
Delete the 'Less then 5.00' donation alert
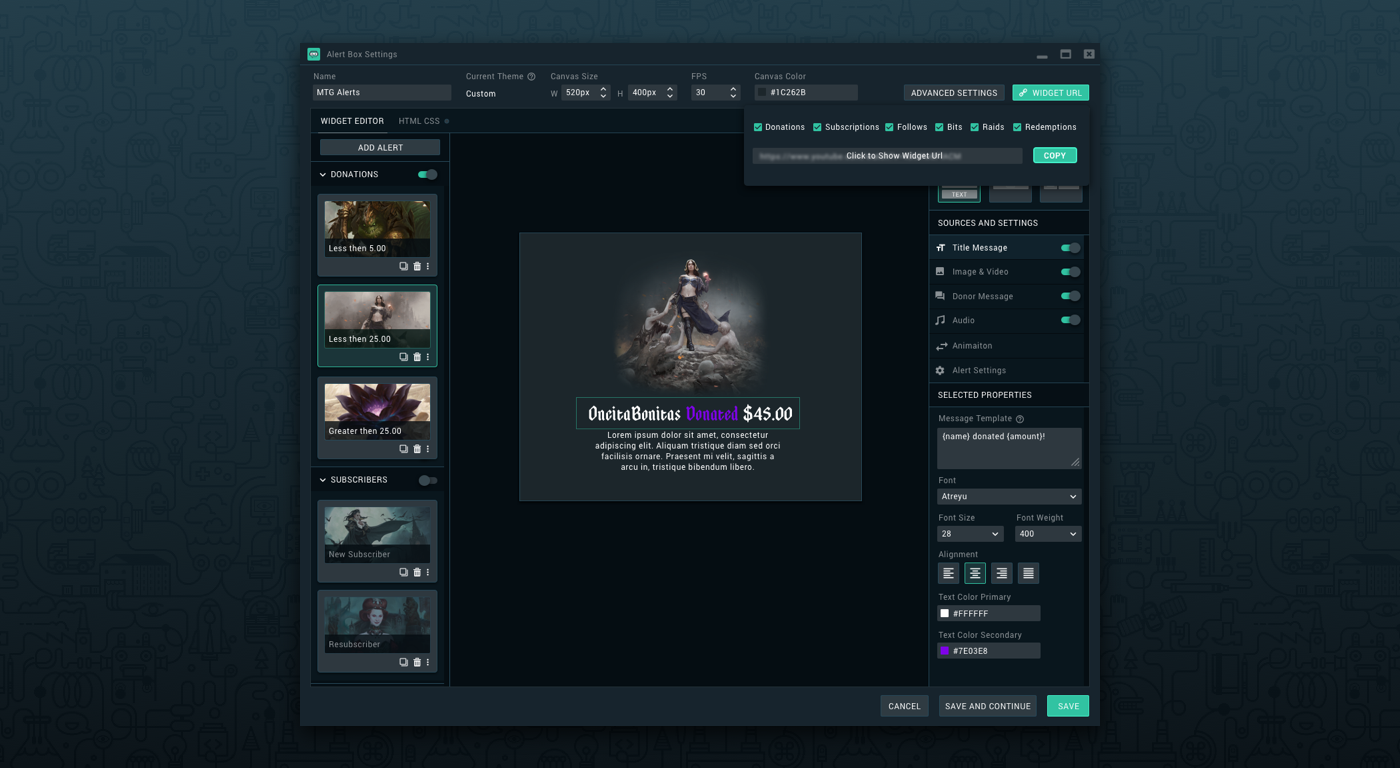click(417, 266)
